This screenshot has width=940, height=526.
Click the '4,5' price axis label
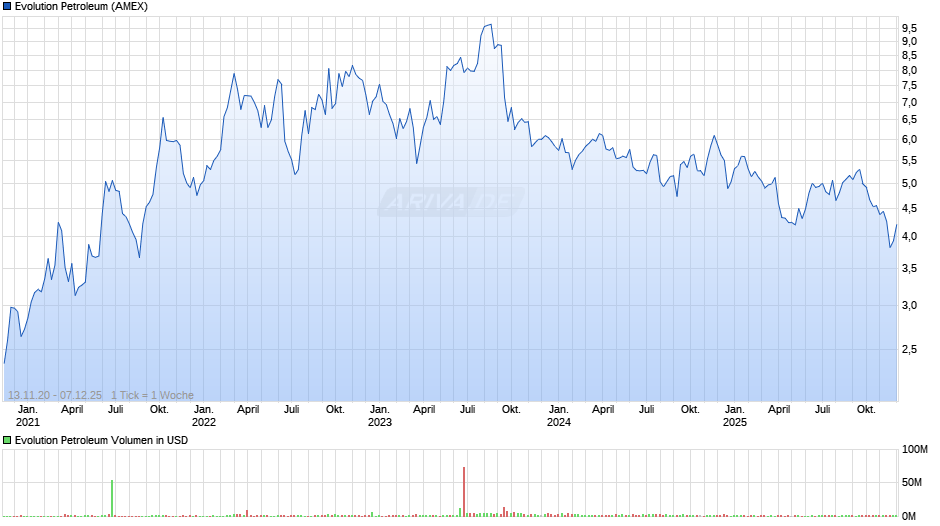pos(909,209)
